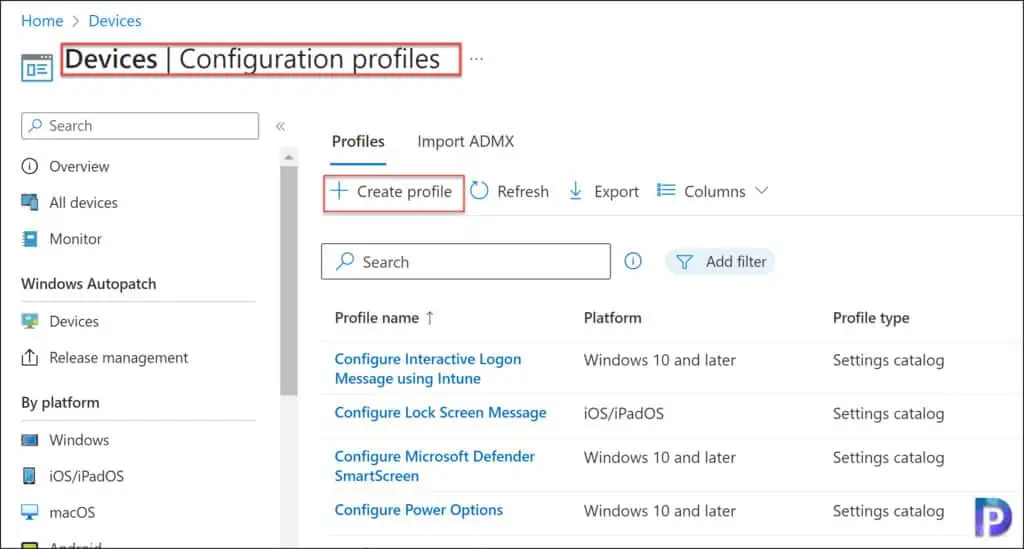Screen dimensions: 1024x549
Task: Open the ellipsis more options beside title
Action: pyautogui.click(x=476, y=59)
